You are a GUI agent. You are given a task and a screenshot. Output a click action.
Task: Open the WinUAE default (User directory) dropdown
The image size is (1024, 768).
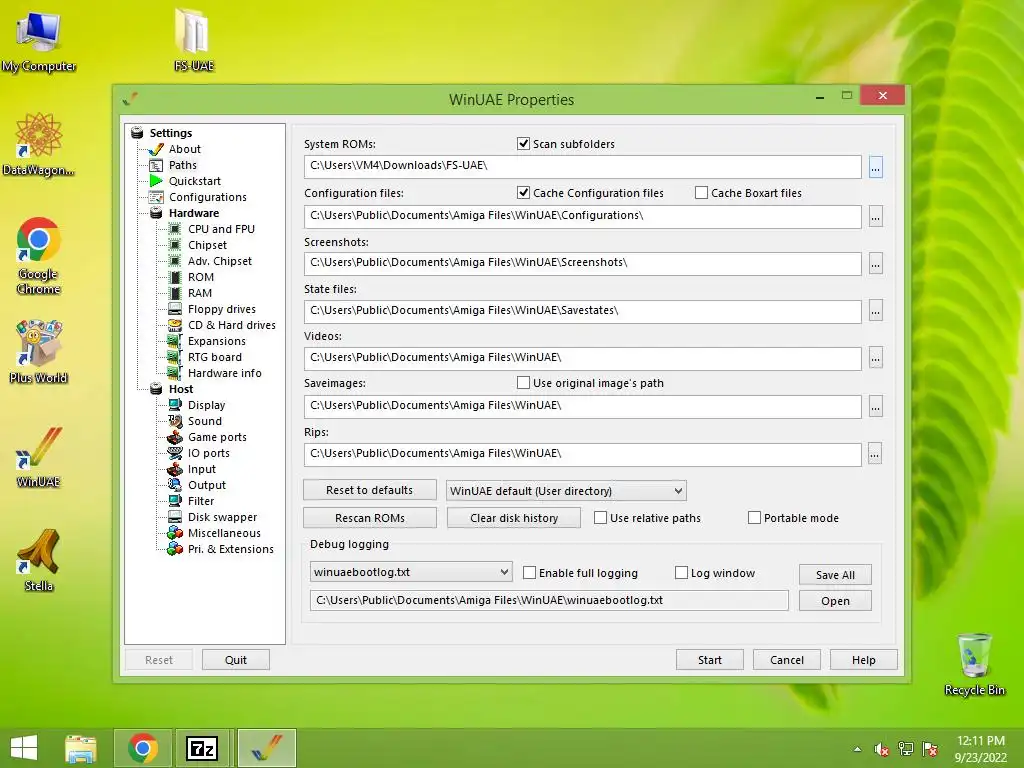566,491
